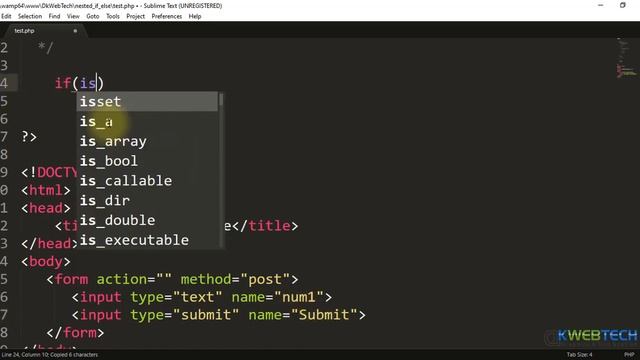640x360 pixels.
Task: Click the Line 24, Column 10 status text
Action: [50, 355]
